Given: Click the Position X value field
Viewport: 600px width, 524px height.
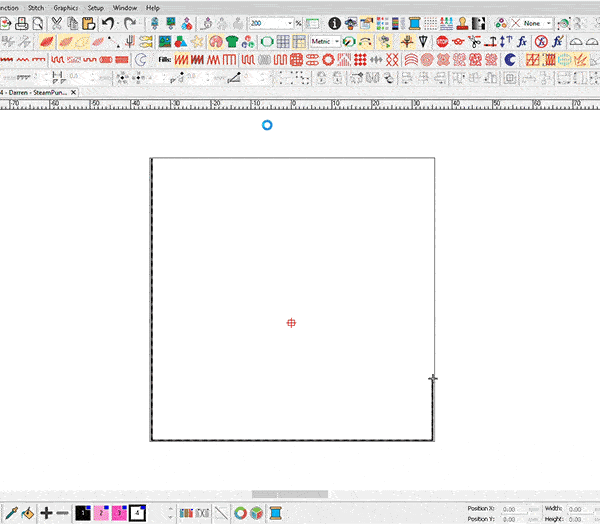Looking at the screenshot, I should click(x=515, y=509).
